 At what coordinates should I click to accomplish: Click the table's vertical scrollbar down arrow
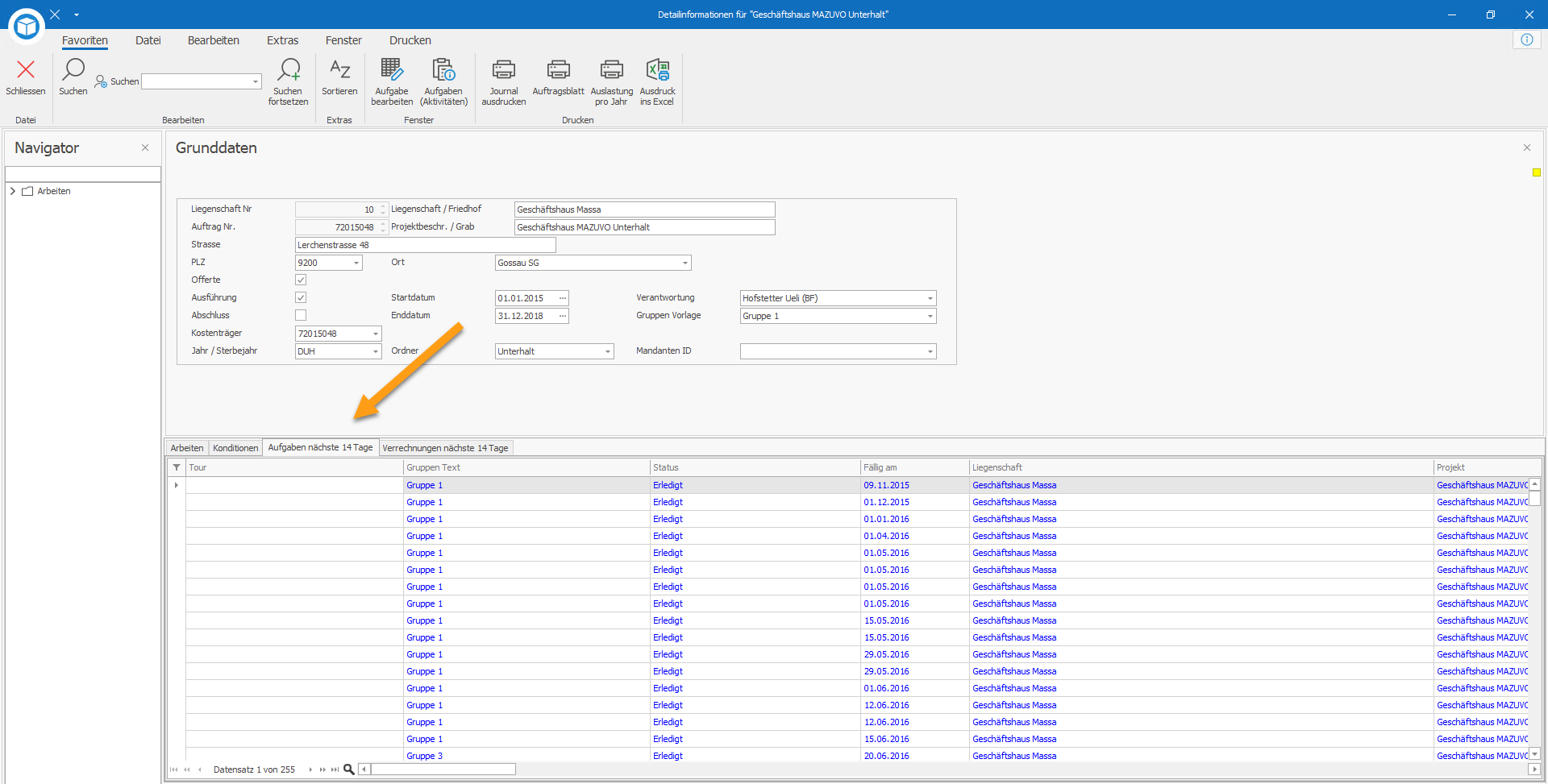[1534, 754]
